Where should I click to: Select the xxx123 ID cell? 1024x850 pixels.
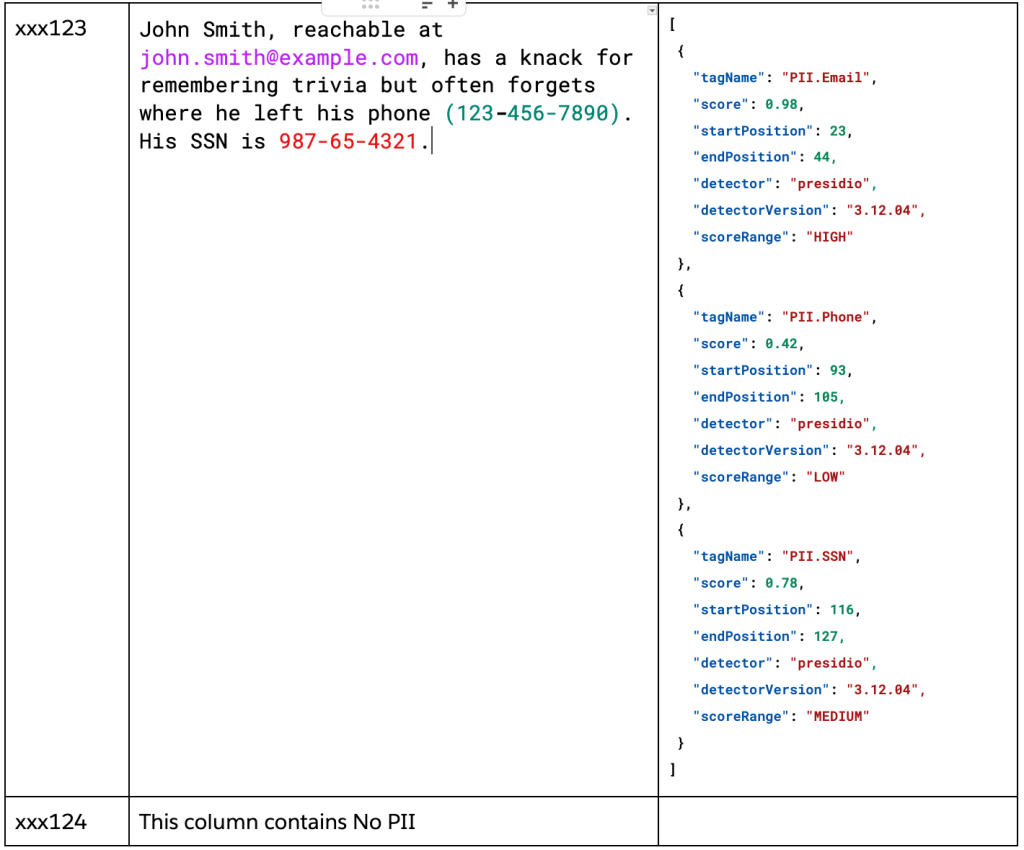pyautogui.click(x=51, y=29)
